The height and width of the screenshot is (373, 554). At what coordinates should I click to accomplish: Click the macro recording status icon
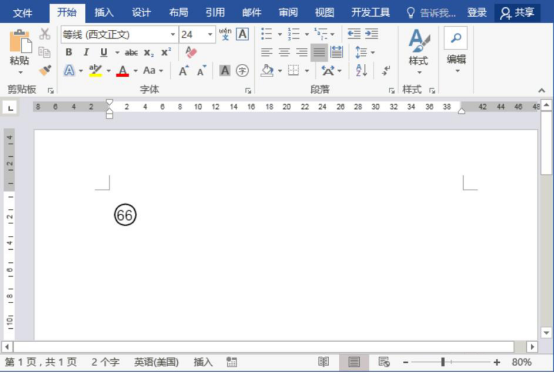coord(231,362)
